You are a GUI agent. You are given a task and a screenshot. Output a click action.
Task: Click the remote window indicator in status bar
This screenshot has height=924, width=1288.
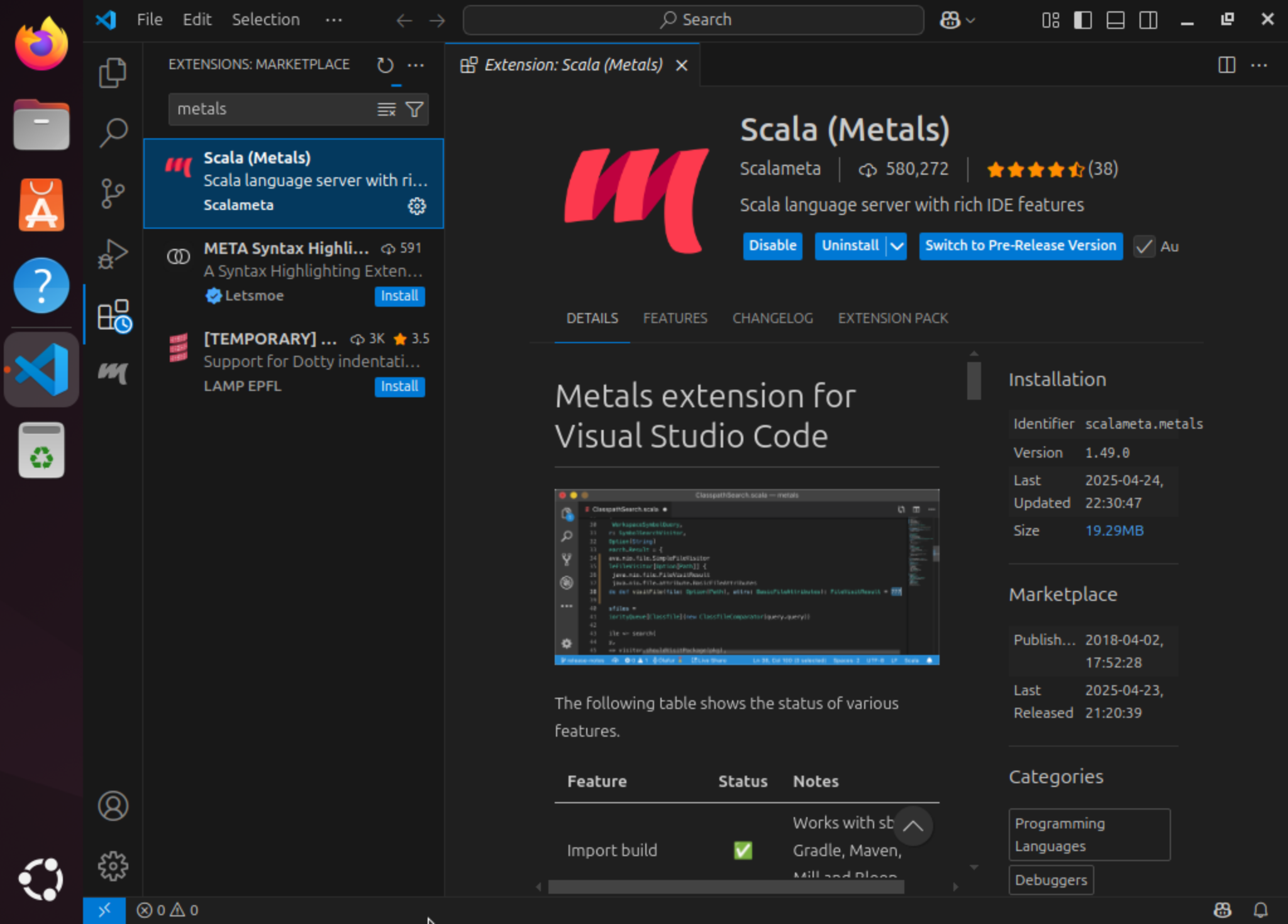point(104,910)
